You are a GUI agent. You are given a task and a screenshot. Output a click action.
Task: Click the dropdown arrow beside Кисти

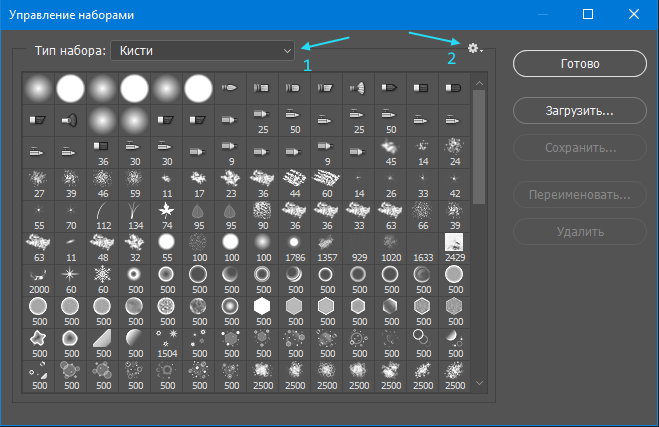(287, 51)
